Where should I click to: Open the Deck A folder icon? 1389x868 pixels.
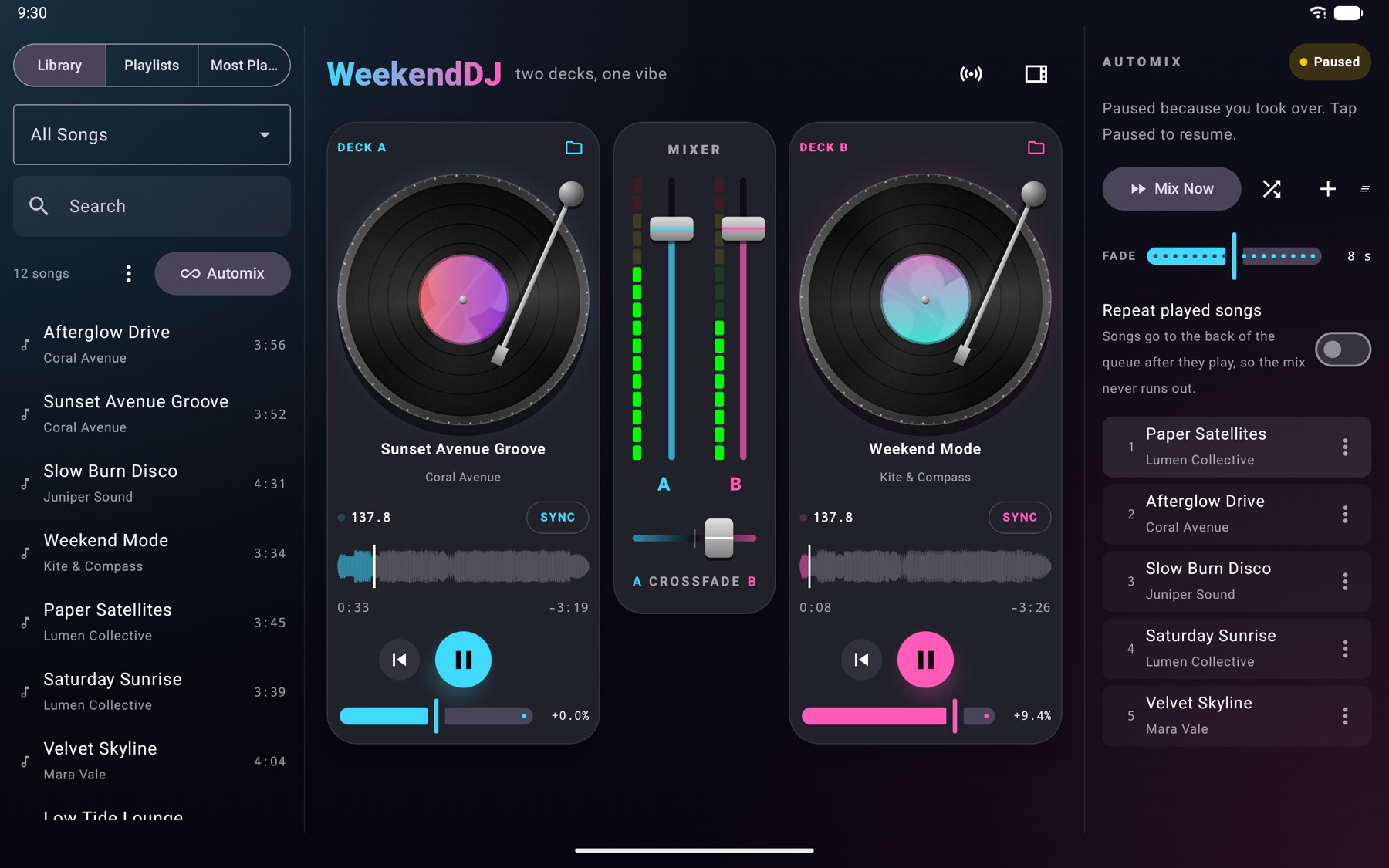(573, 147)
